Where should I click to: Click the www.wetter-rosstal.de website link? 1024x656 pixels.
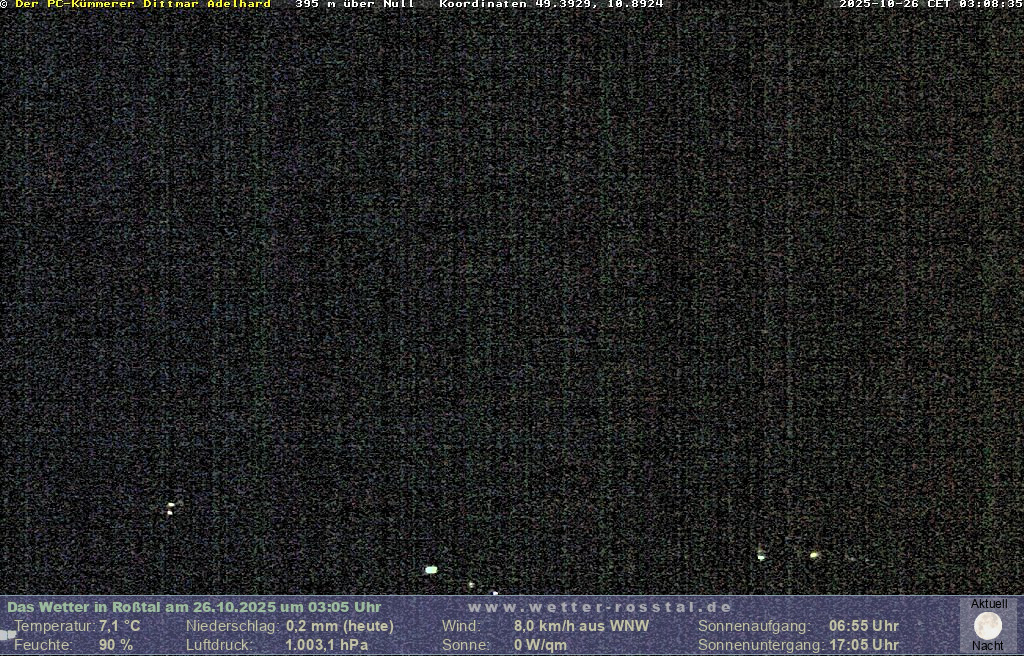pyautogui.click(x=600, y=607)
